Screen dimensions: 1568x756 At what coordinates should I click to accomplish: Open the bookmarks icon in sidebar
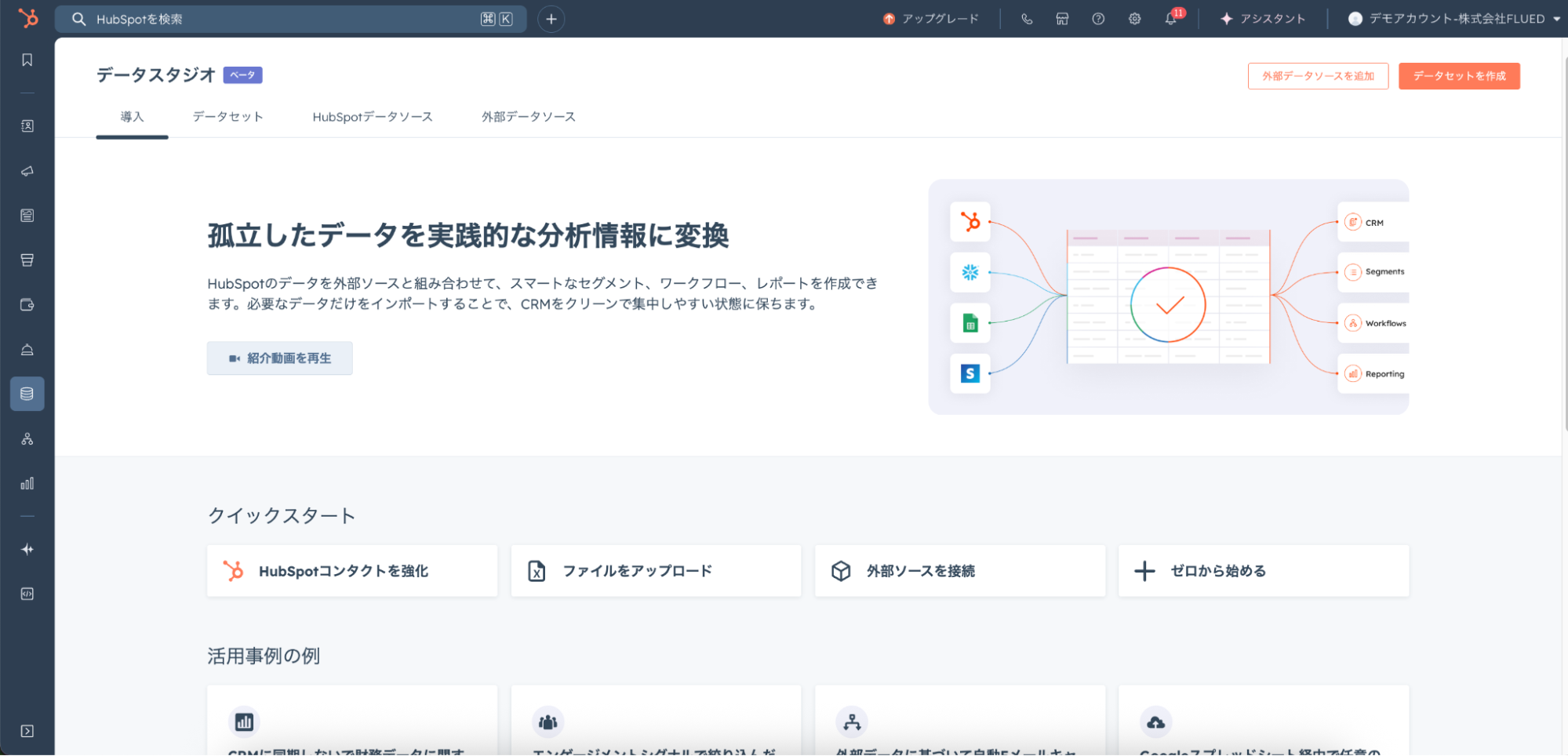click(27, 60)
